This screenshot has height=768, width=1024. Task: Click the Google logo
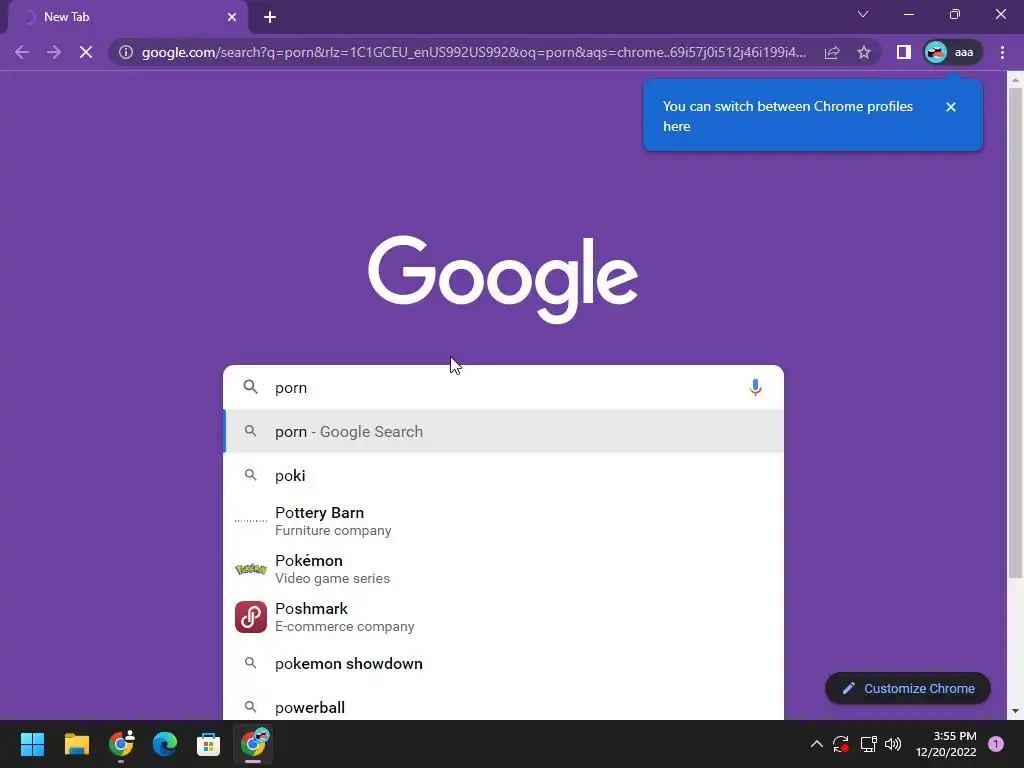503,280
